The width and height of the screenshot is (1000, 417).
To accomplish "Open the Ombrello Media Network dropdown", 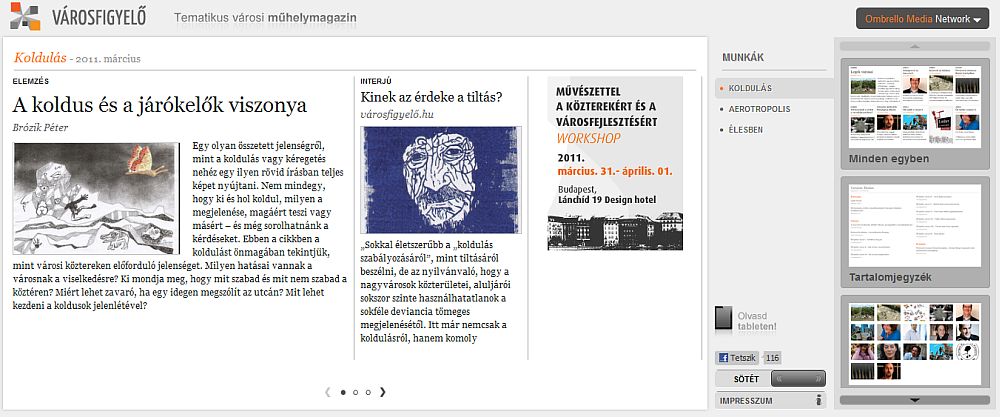I will coord(922,19).
